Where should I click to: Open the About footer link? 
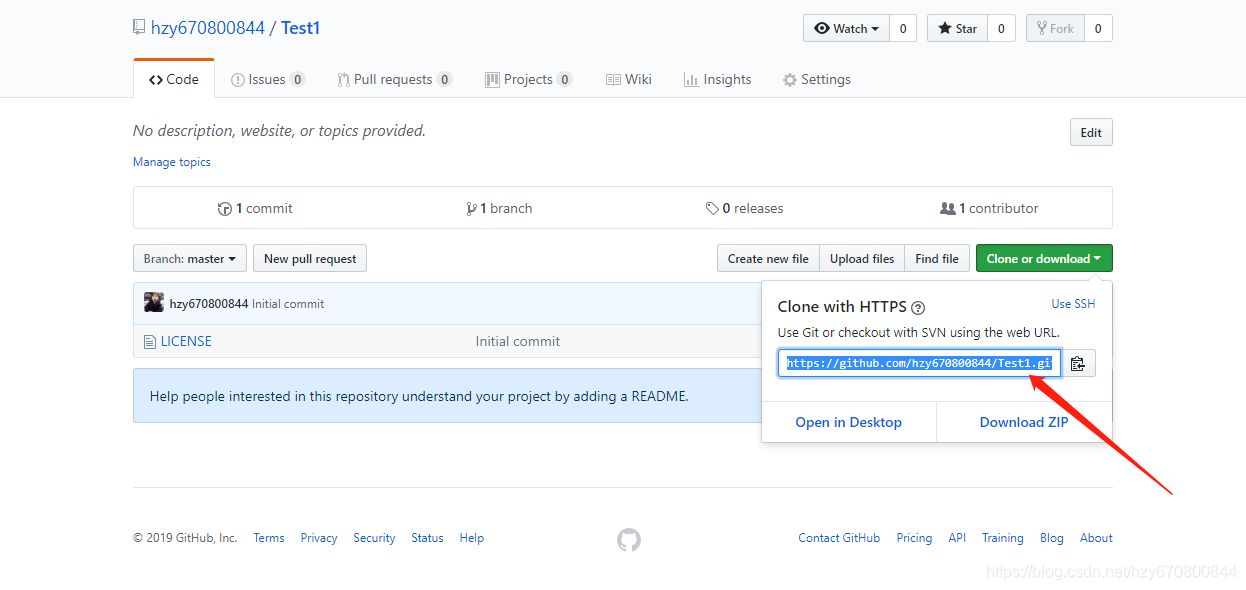pos(1096,538)
